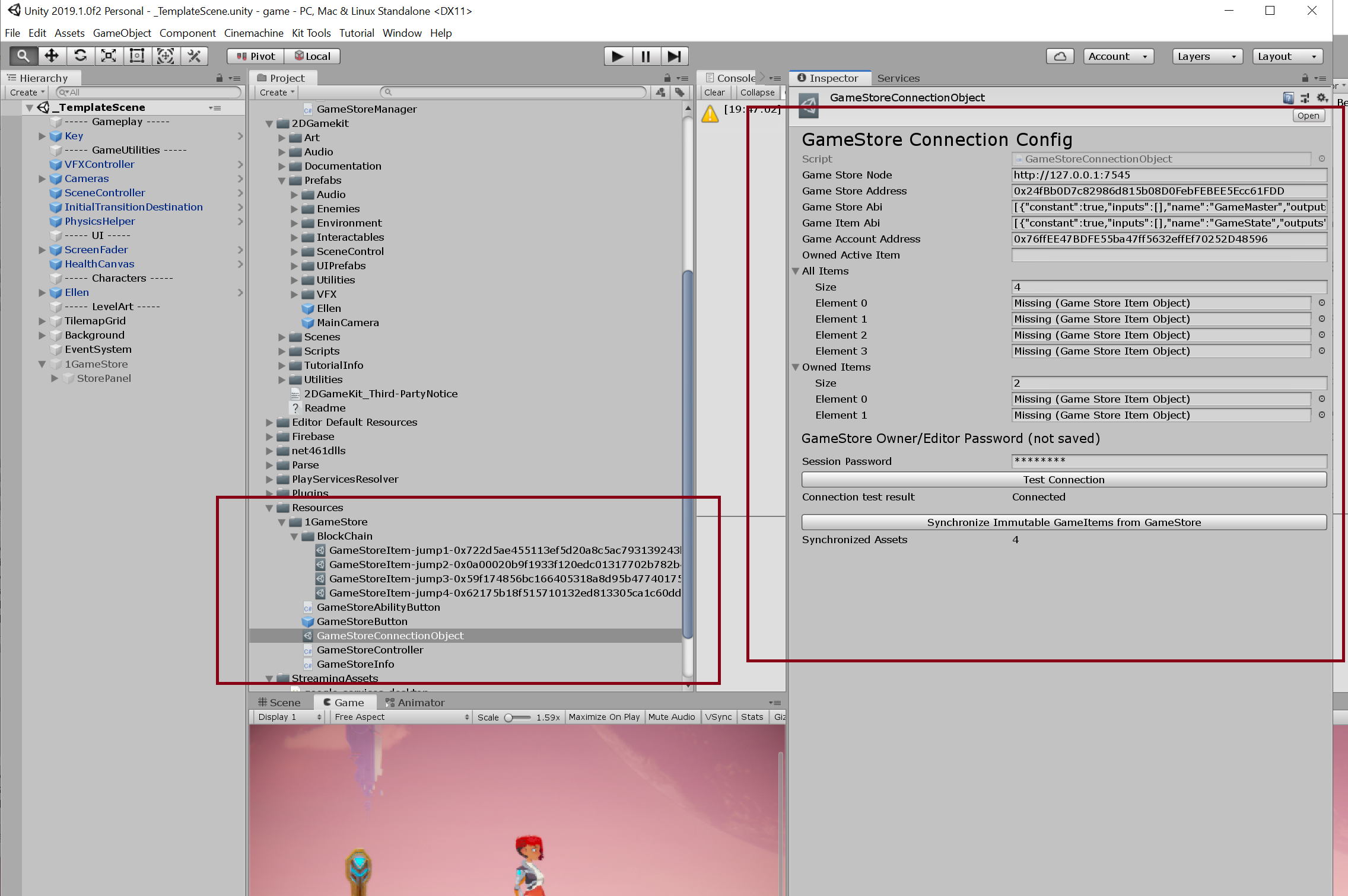Toggle Mute Audio in Game view

[671, 717]
